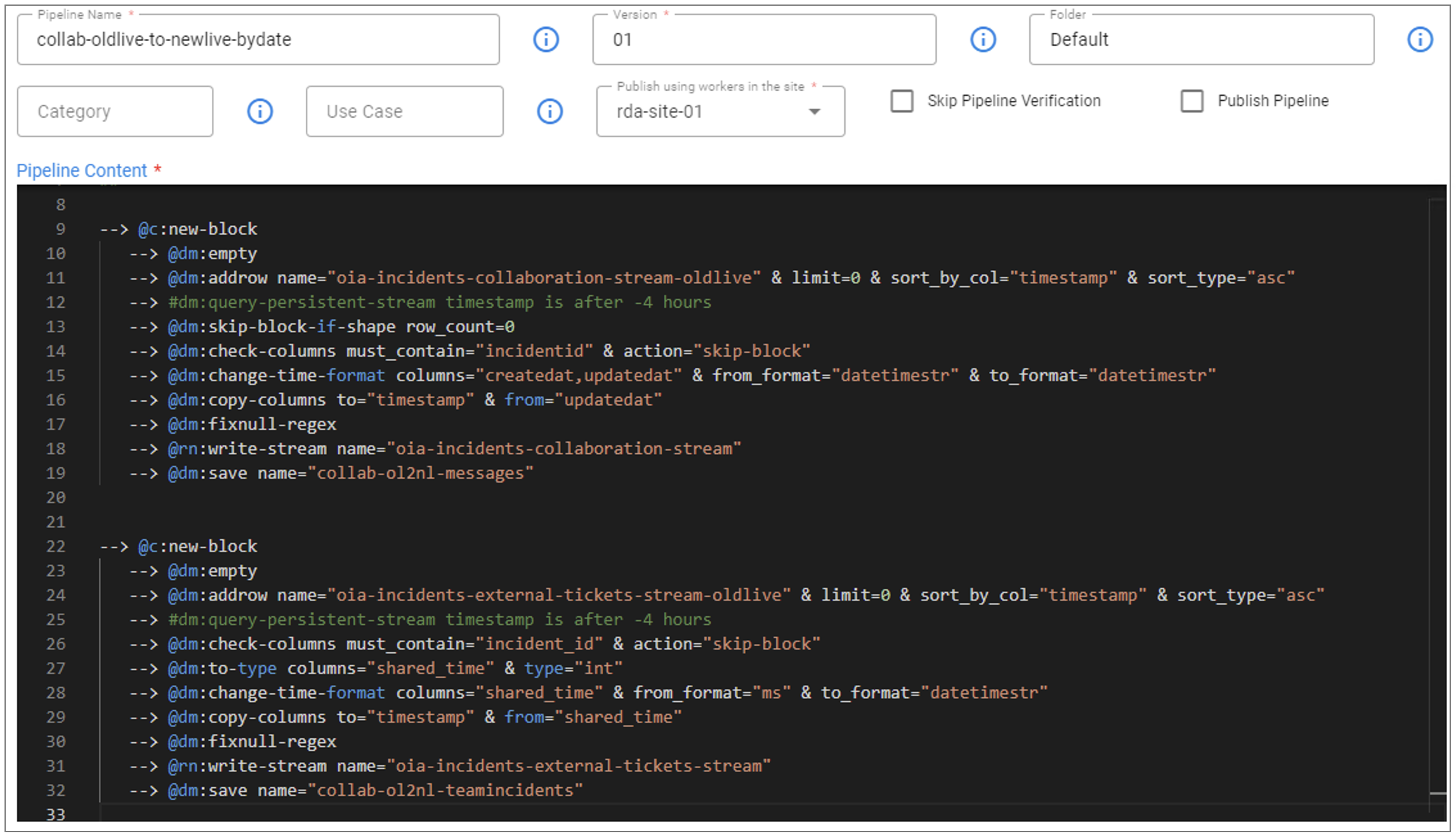Click info icon beside Category field
The height and width of the screenshot is (838, 1456).
tap(260, 112)
